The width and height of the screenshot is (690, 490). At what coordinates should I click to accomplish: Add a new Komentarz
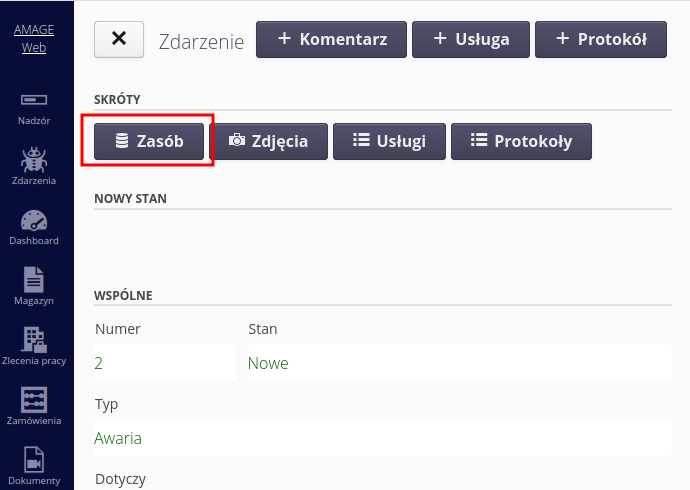pos(330,39)
